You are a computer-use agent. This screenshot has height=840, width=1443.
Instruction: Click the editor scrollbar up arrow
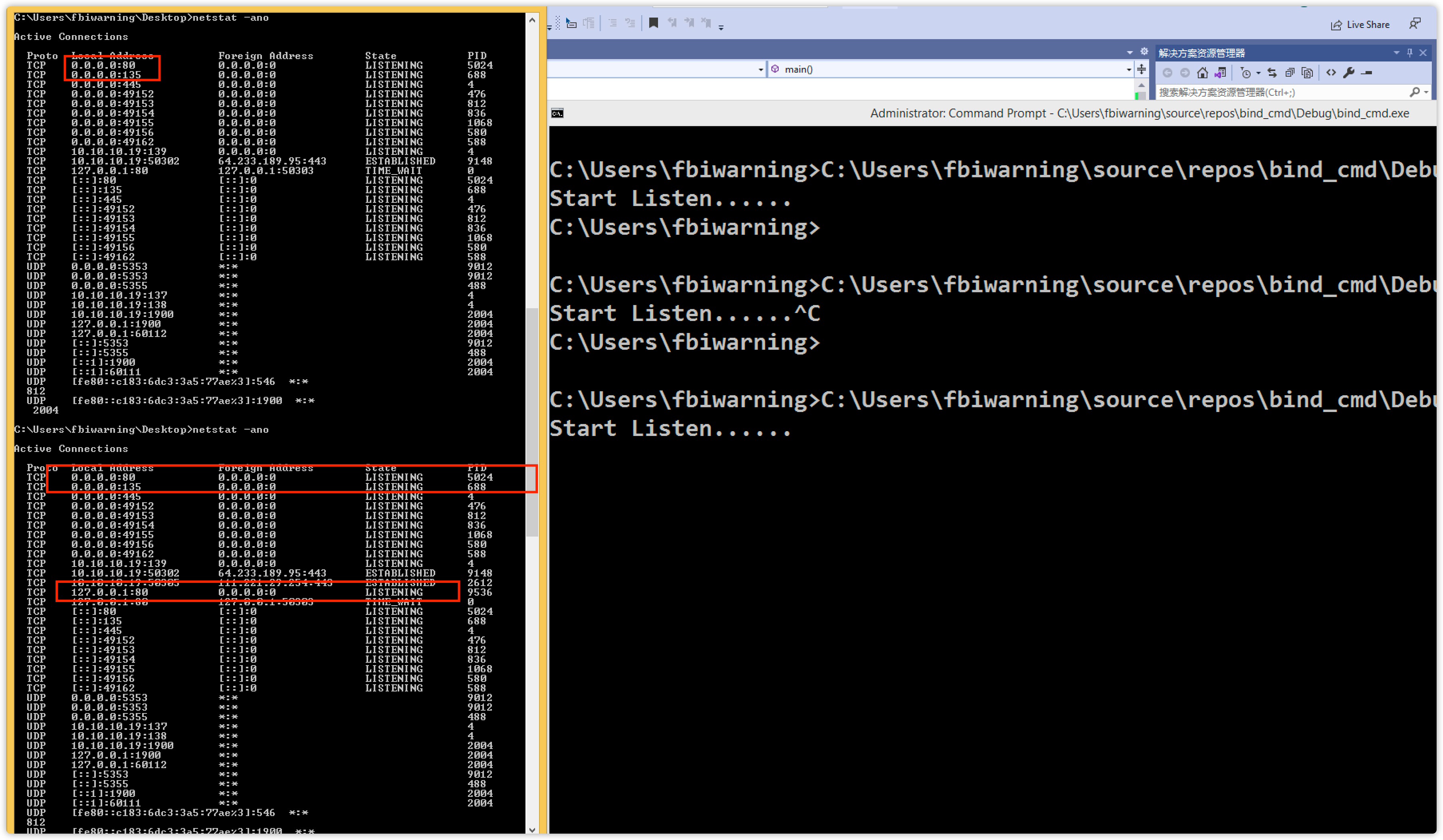[1141, 85]
